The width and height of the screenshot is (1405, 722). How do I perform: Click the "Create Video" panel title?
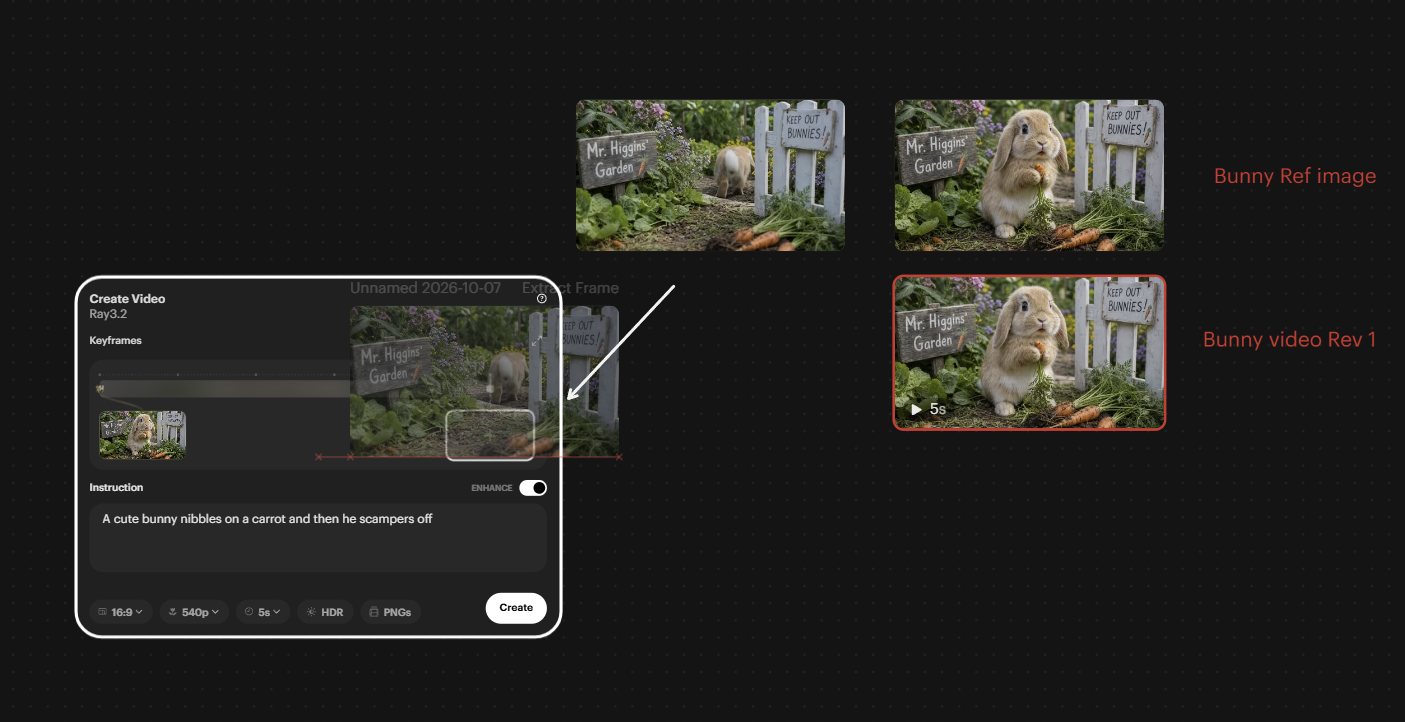click(x=127, y=299)
